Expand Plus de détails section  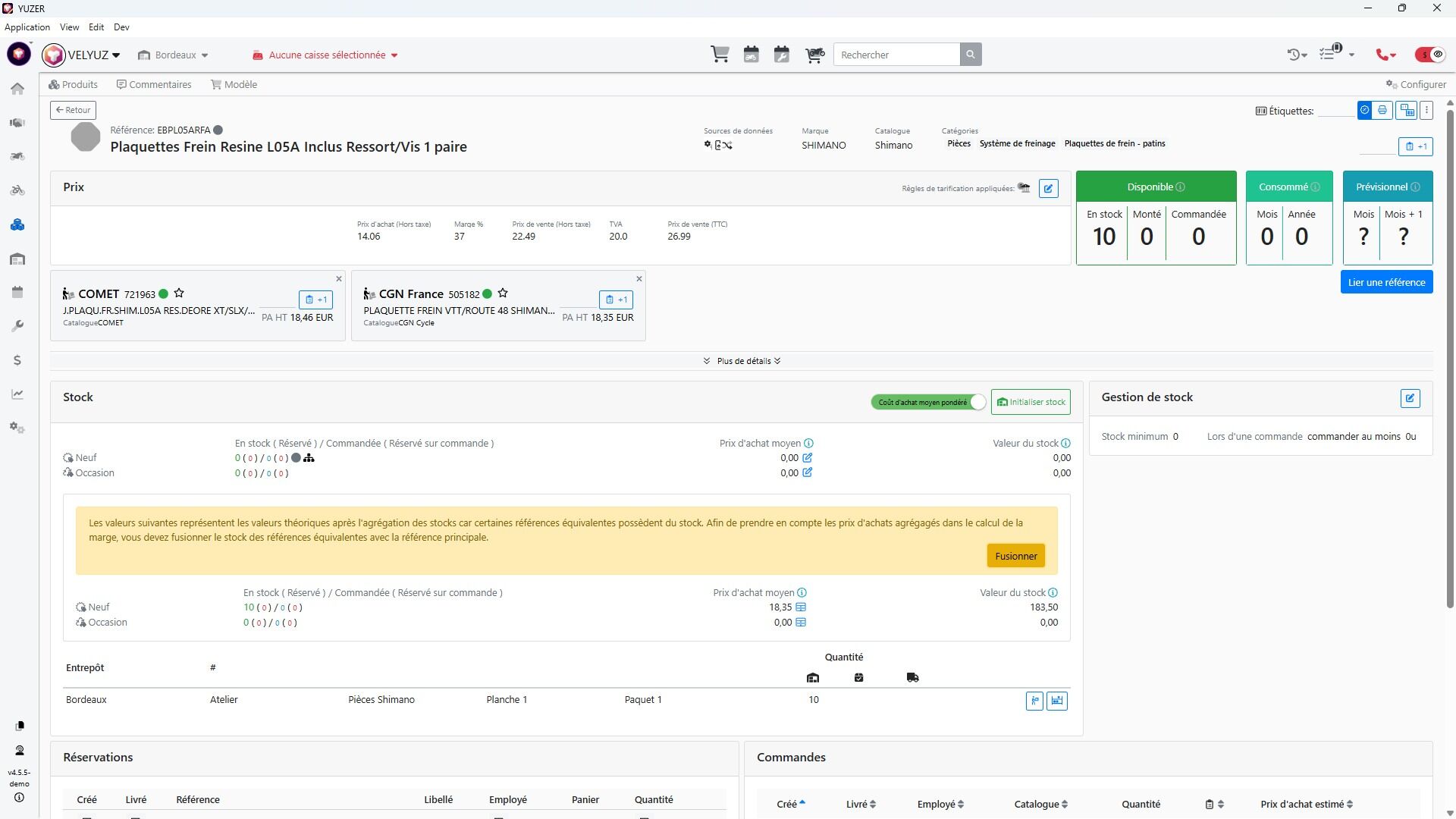tap(742, 361)
